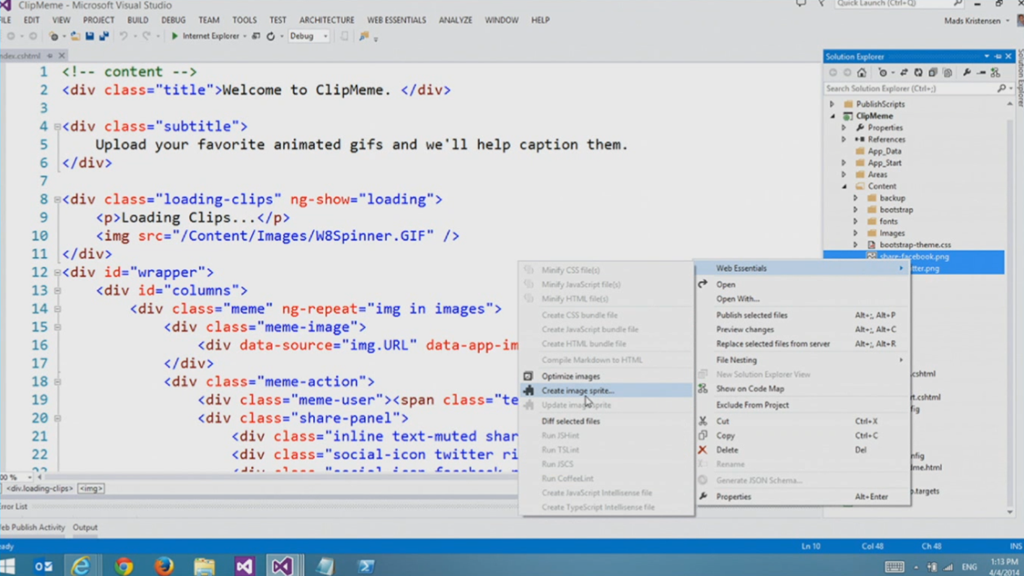Collapse subtitle div at line 4
1024x576 pixels.
click(x=57, y=127)
